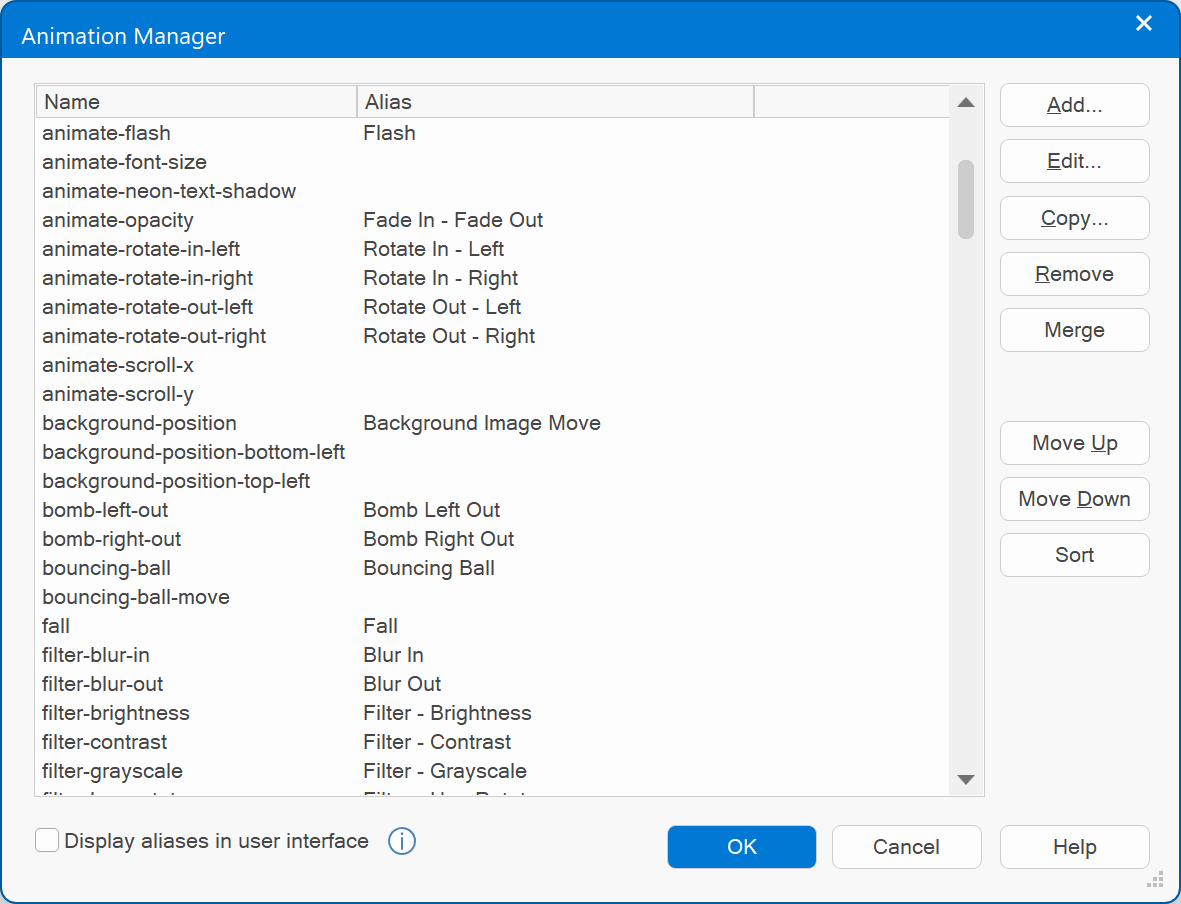The width and height of the screenshot is (1181, 904).
Task: Open the Help documentation
Action: coord(1074,847)
